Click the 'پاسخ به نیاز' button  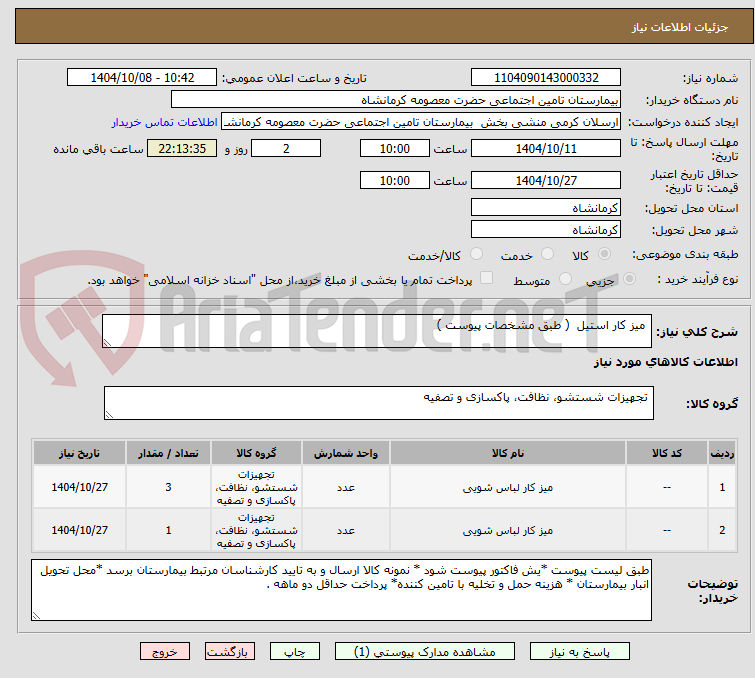(x=579, y=652)
